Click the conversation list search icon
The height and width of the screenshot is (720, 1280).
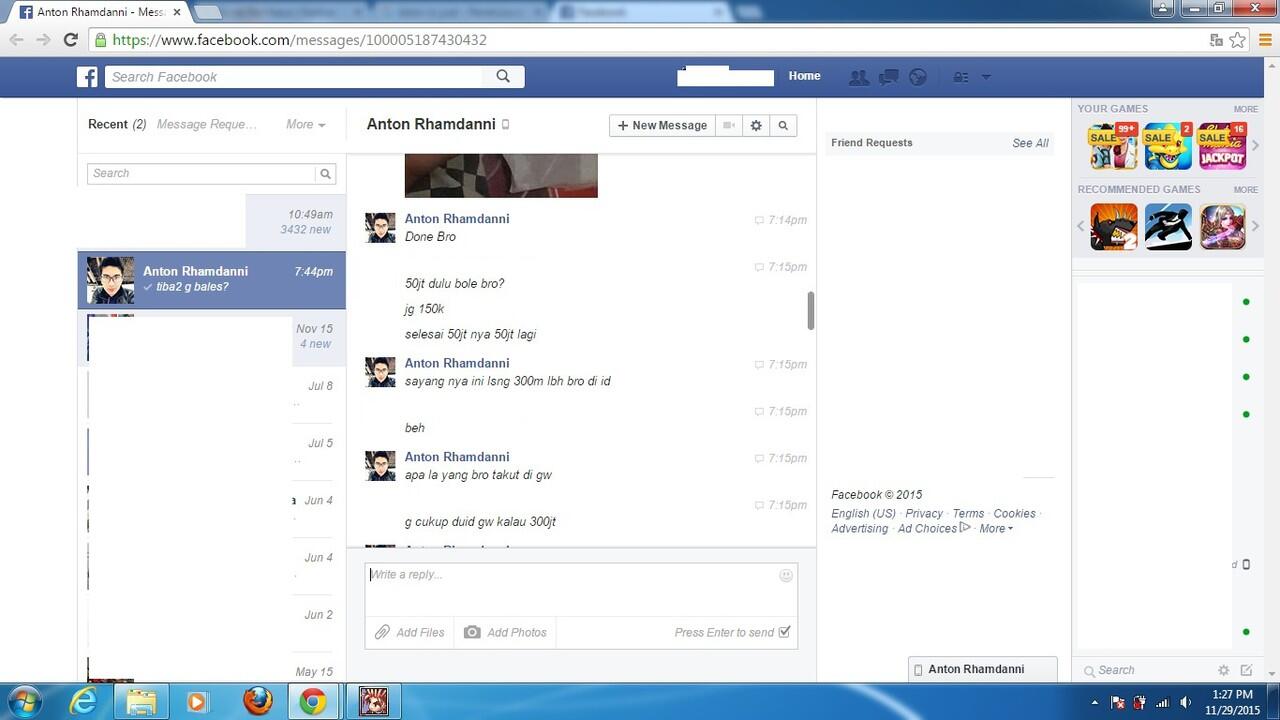tap(325, 173)
